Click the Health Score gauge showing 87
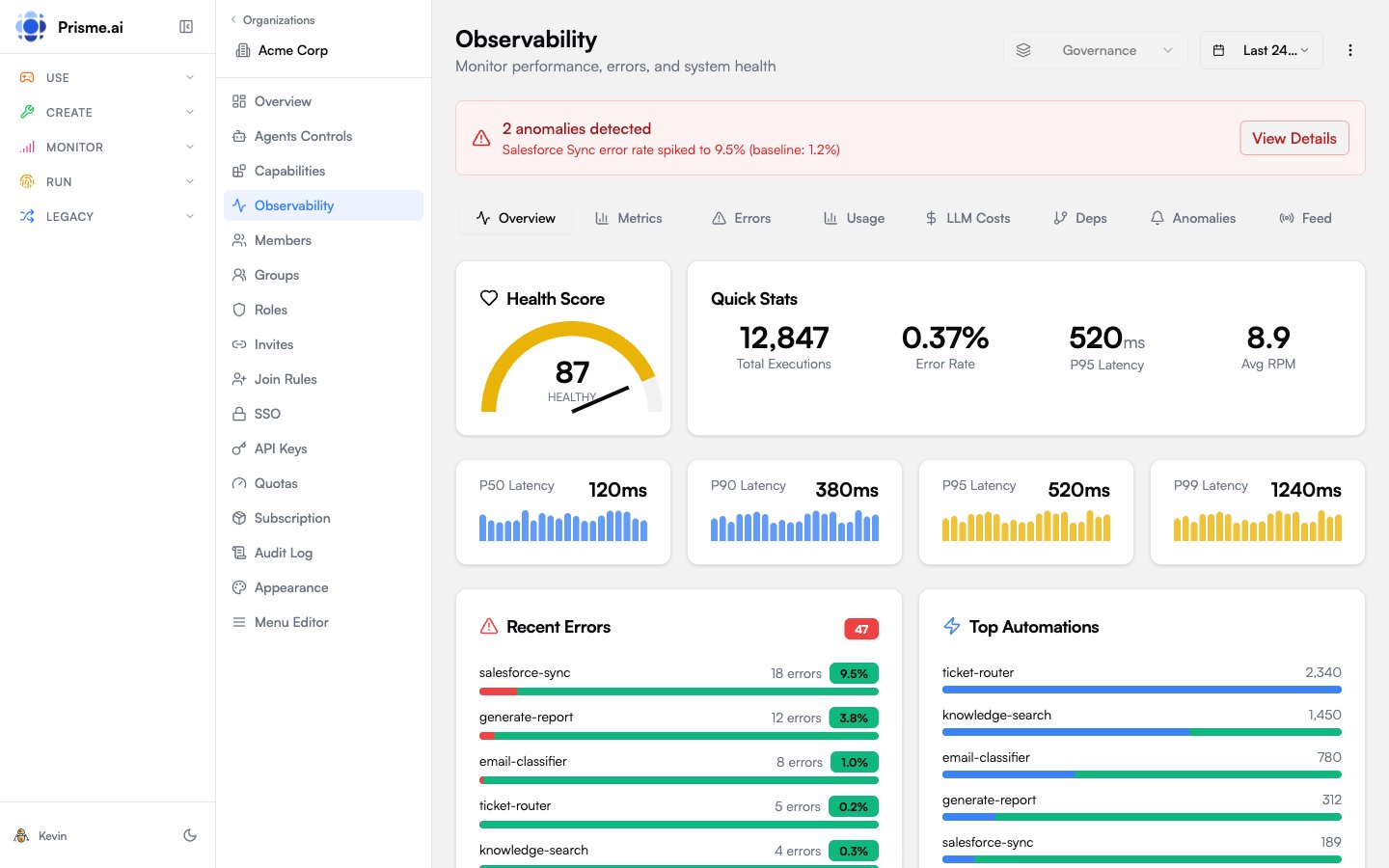The image size is (1389, 868). (x=572, y=367)
